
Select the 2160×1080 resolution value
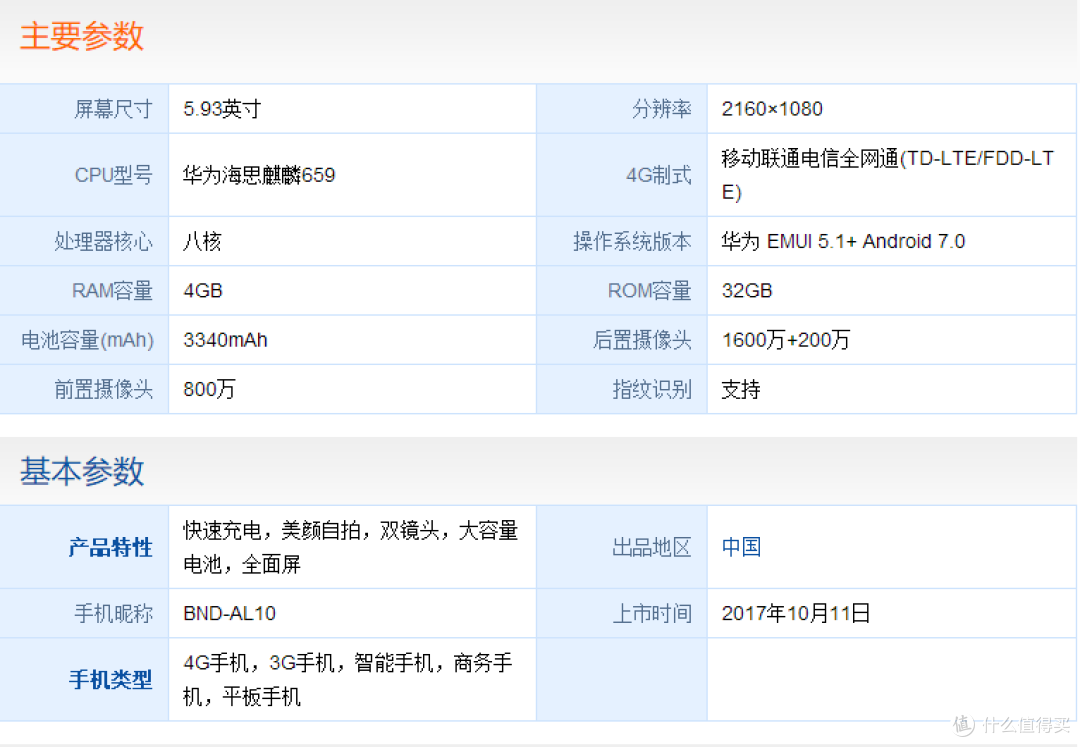coord(772,109)
